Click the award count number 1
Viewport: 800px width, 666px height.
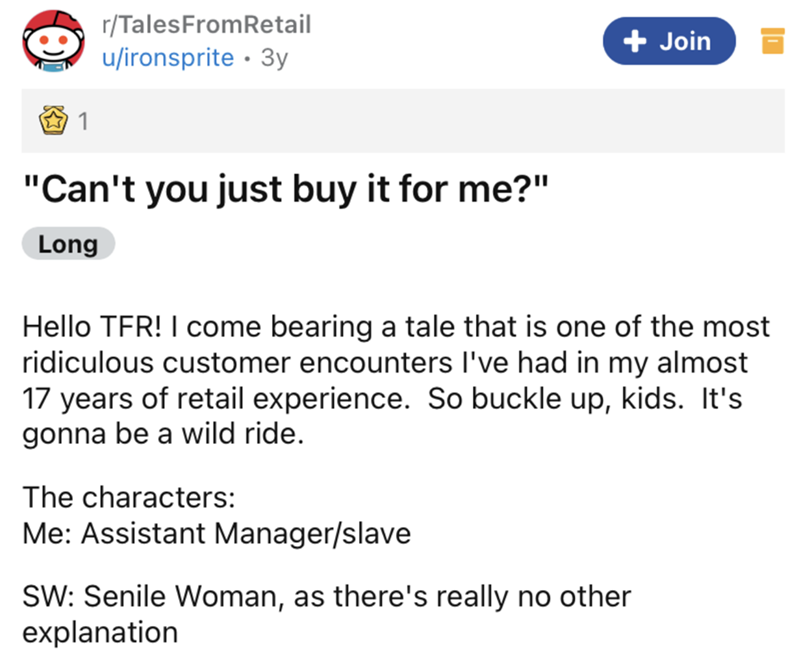(83, 123)
